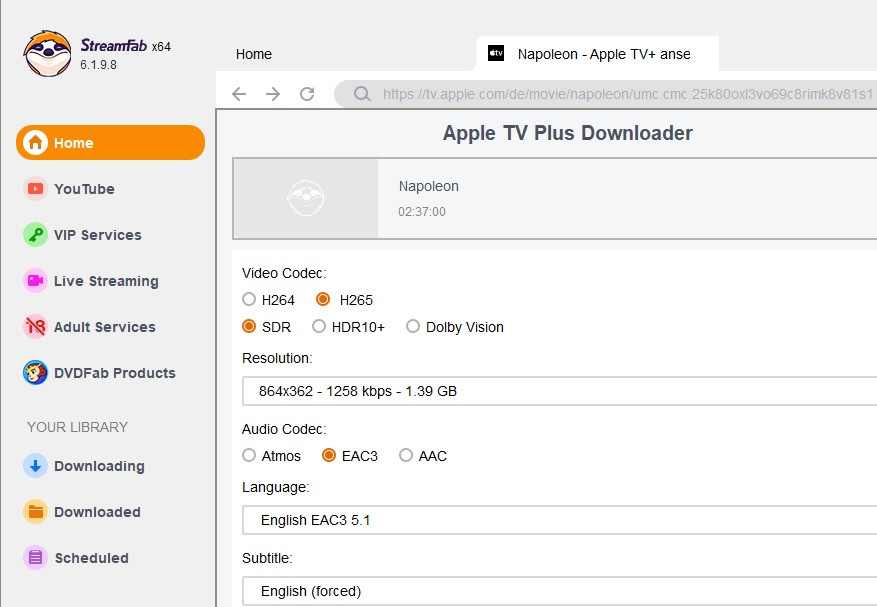Open the Downloaded library
Image resolution: width=877 pixels, height=607 pixels.
coord(96,512)
